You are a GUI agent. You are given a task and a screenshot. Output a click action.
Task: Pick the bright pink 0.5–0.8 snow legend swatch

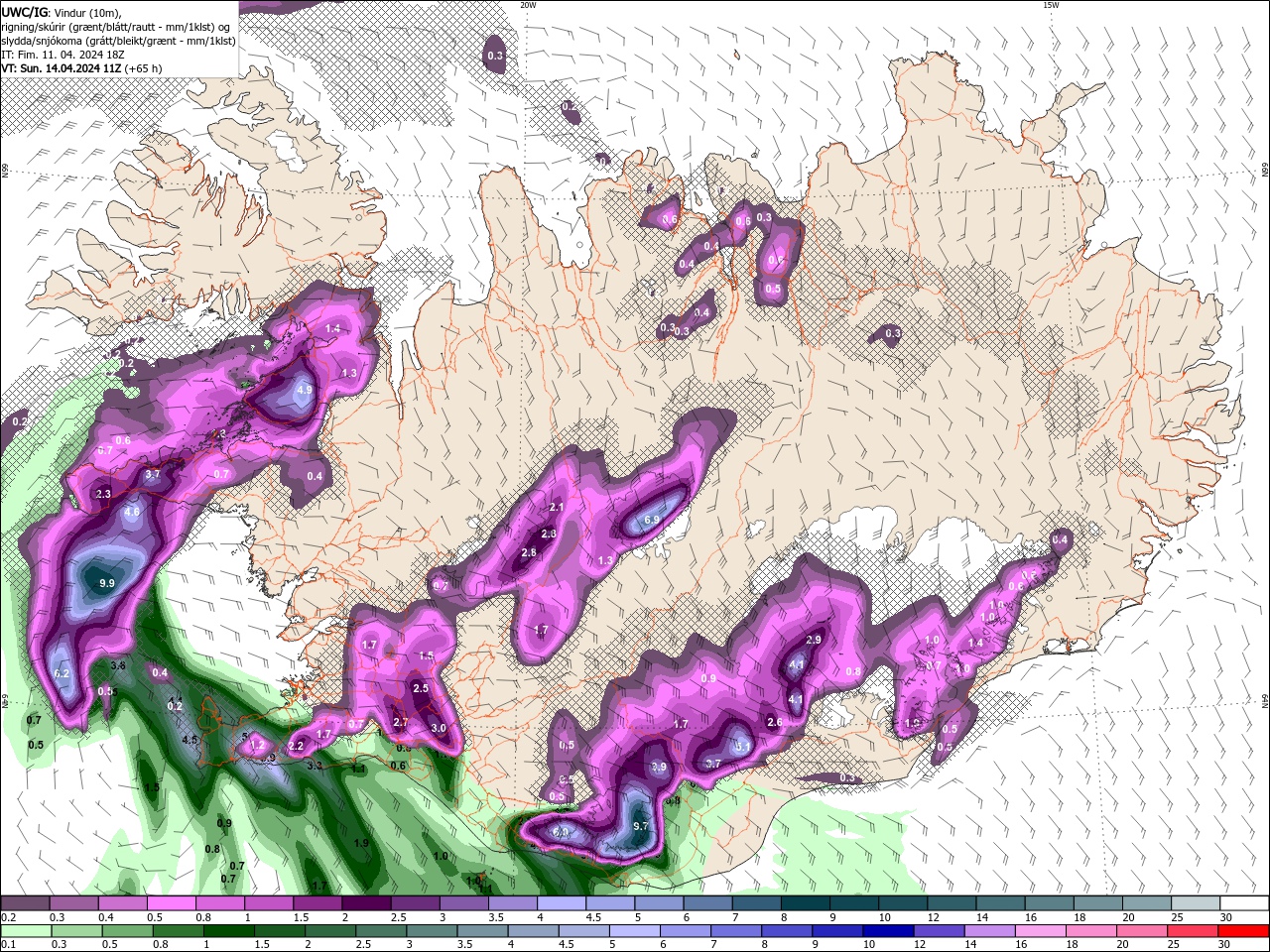point(172,903)
